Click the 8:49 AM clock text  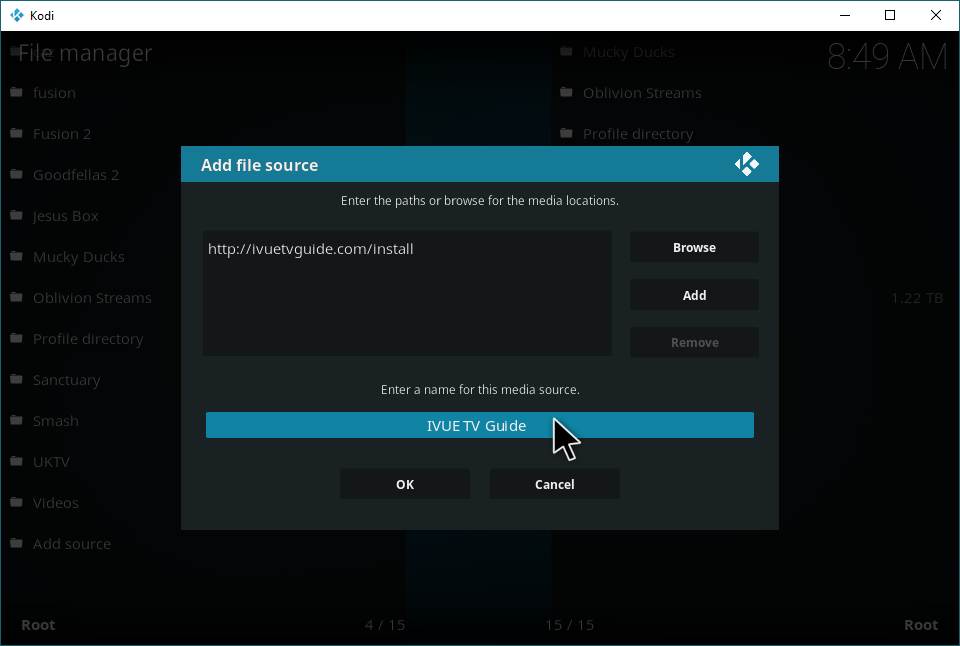coord(887,57)
